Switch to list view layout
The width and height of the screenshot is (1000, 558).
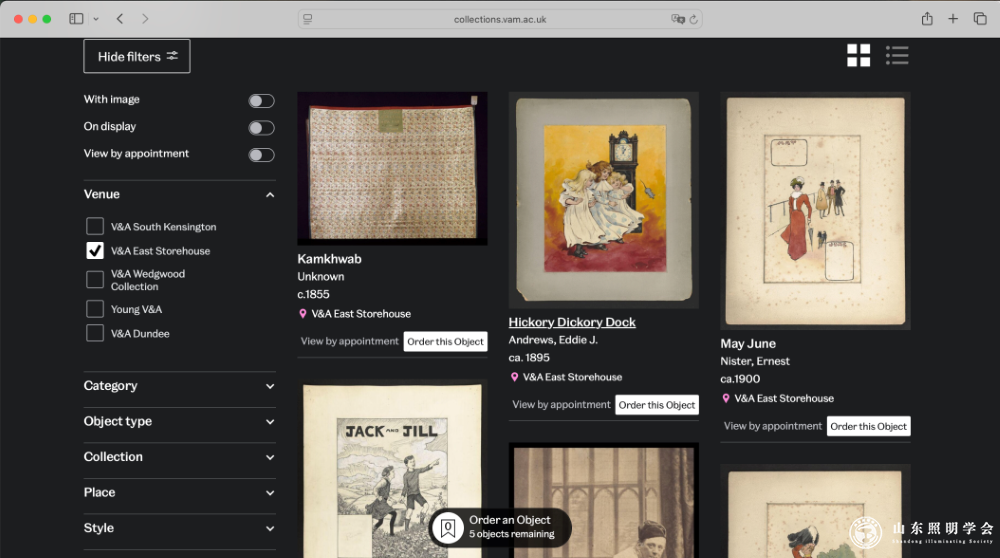tap(897, 56)
